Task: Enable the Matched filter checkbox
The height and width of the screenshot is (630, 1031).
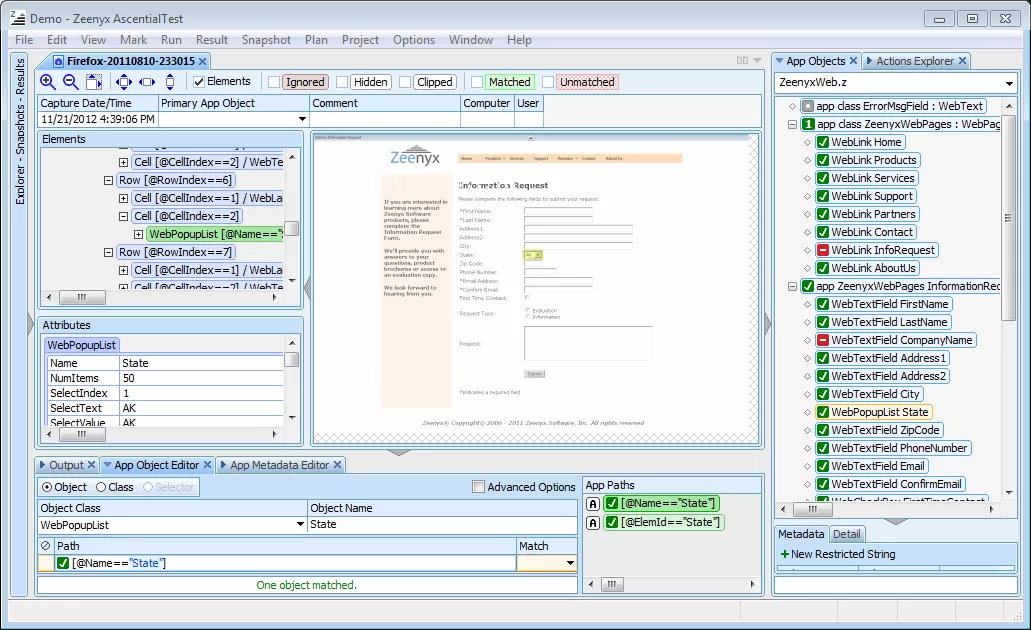Action: pos(477,82)
